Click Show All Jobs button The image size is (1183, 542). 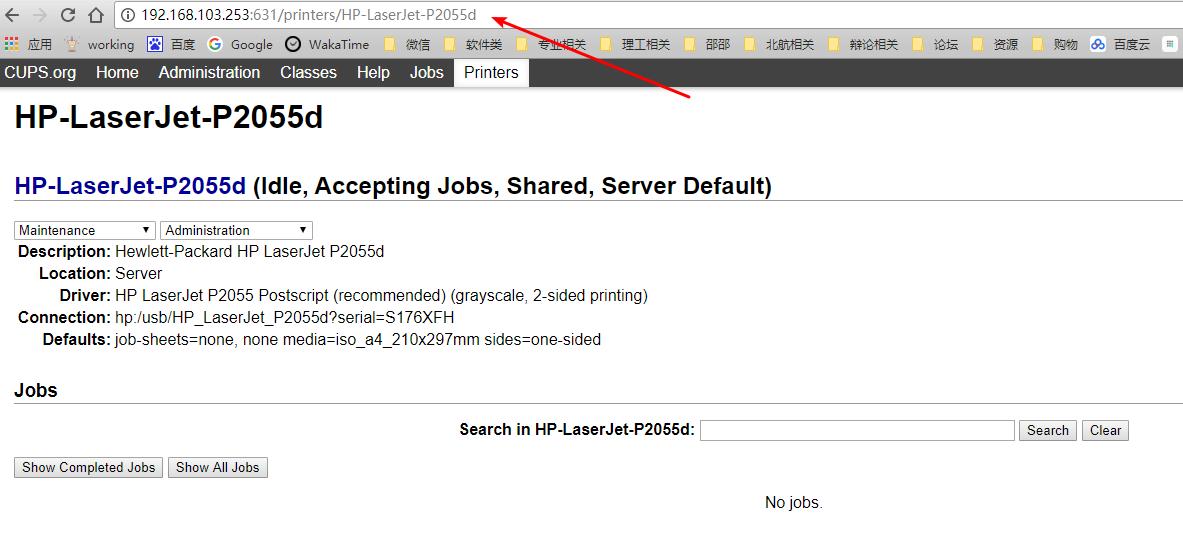217,467
